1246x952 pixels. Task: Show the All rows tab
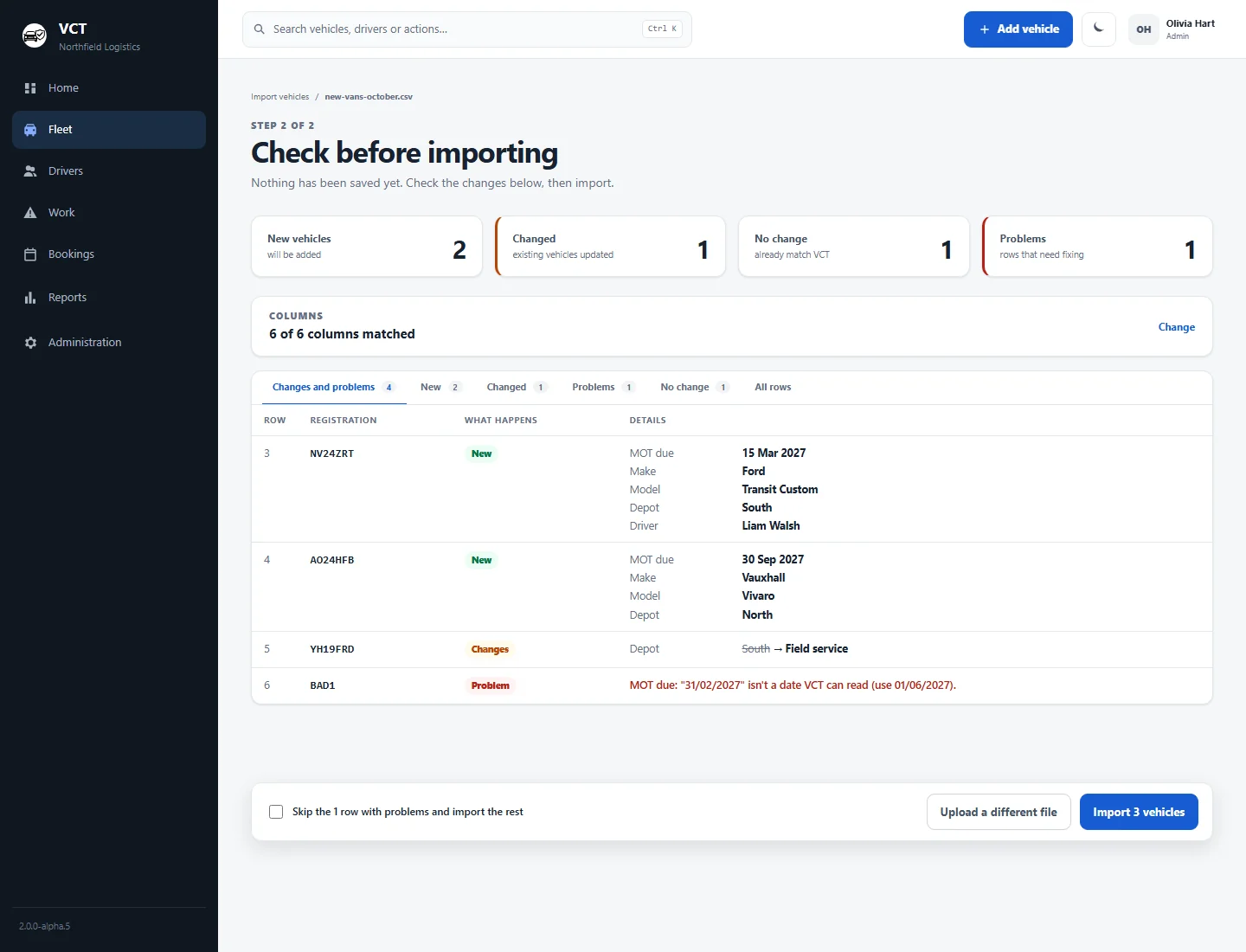(773, 388)
